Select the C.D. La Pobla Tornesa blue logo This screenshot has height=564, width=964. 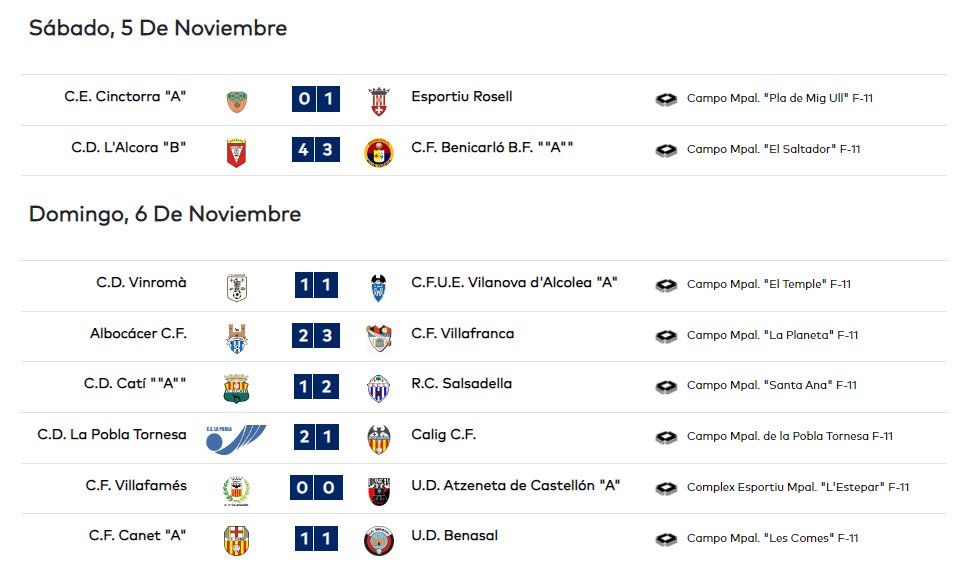click(236, 439)
